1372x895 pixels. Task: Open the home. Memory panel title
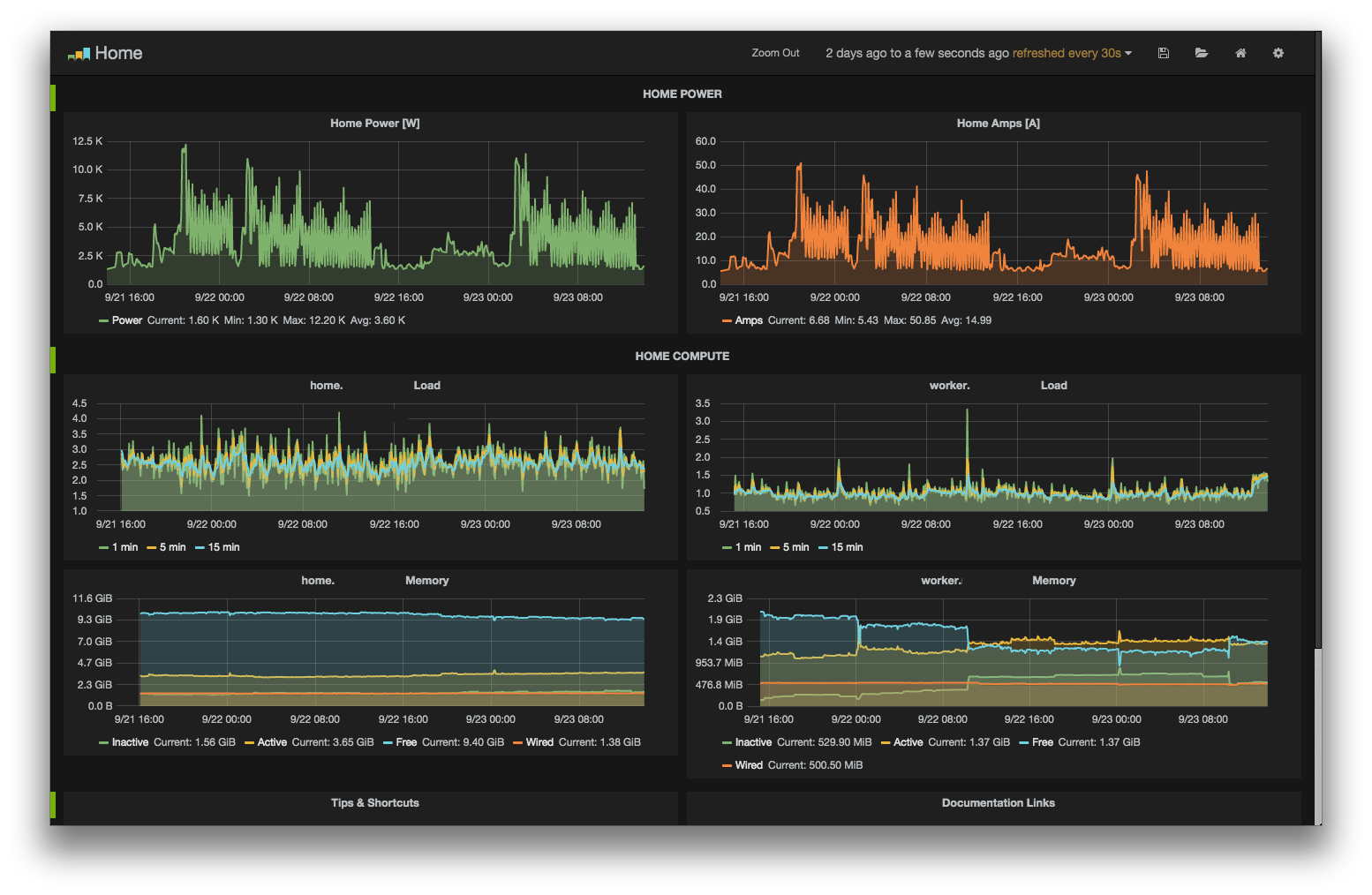374,581
